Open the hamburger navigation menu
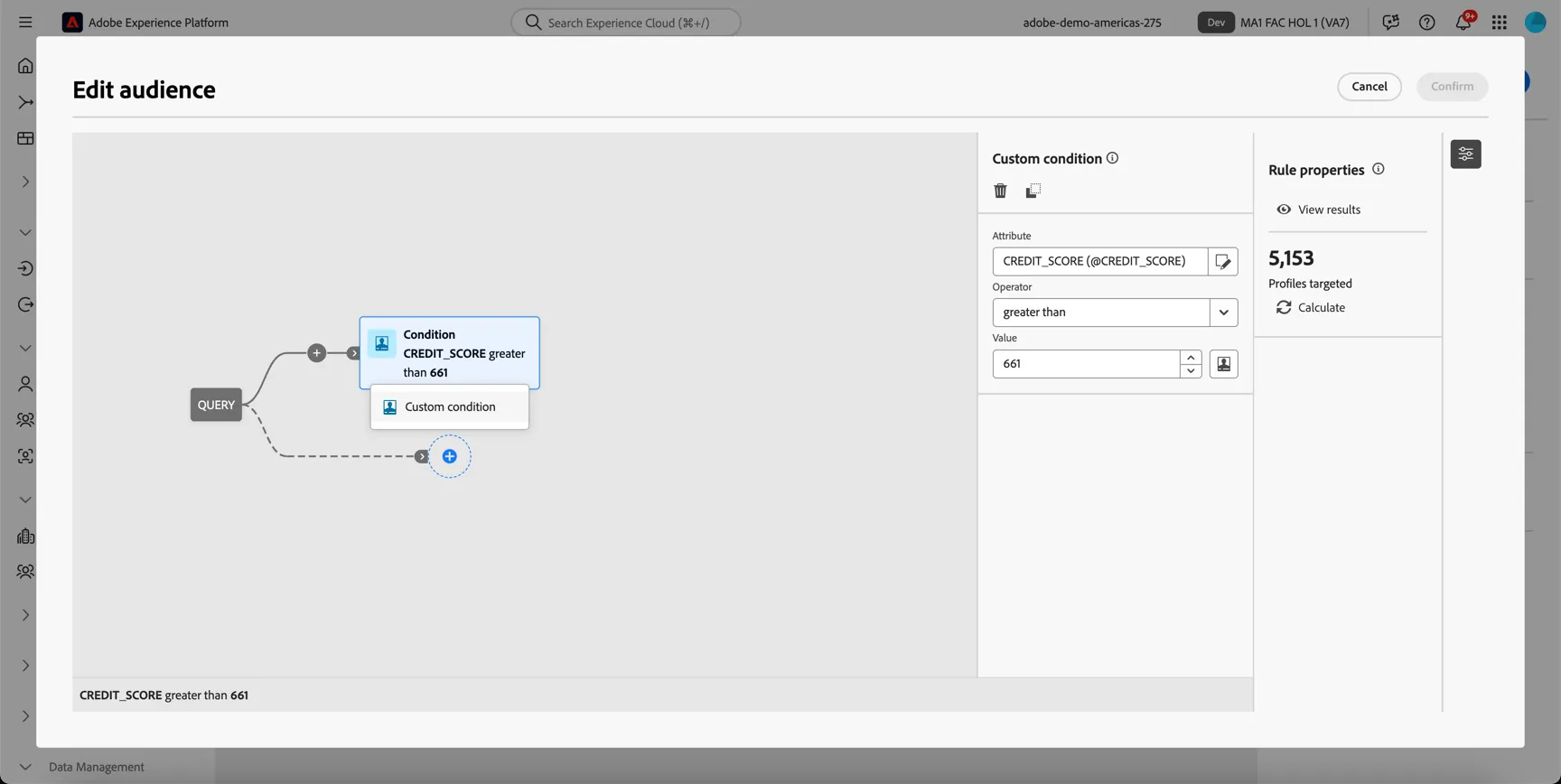 (x=25, y=23)
